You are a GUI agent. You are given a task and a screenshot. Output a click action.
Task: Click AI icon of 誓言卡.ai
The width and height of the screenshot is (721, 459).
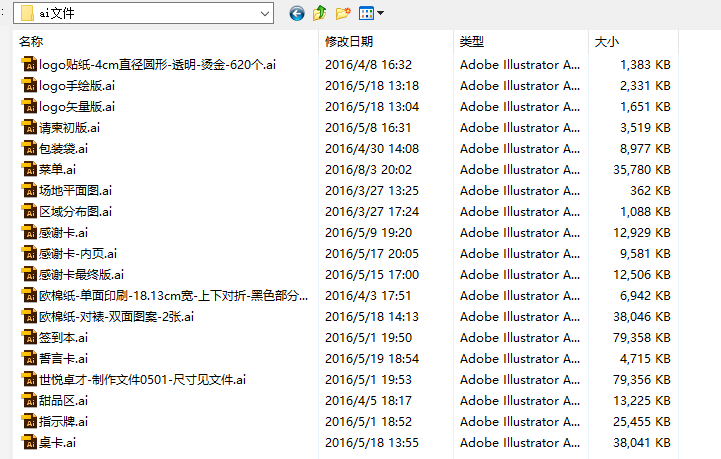29,359
